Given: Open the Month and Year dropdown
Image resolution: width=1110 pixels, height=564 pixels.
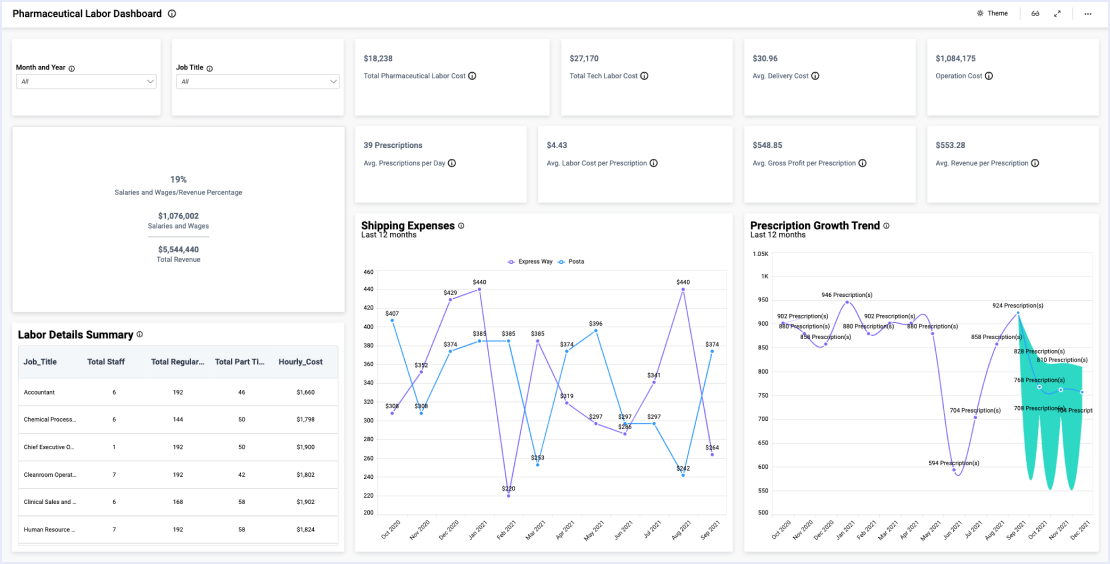Looking at the screenshot, I should 87,82.
